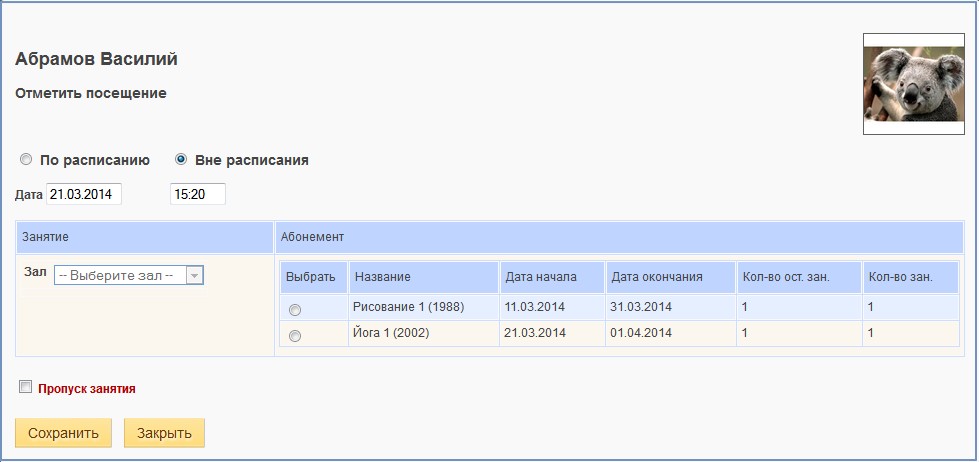Click end date 31.03.2014 cell
This screenshot has height=462, width=979.
tap(671, 307)
